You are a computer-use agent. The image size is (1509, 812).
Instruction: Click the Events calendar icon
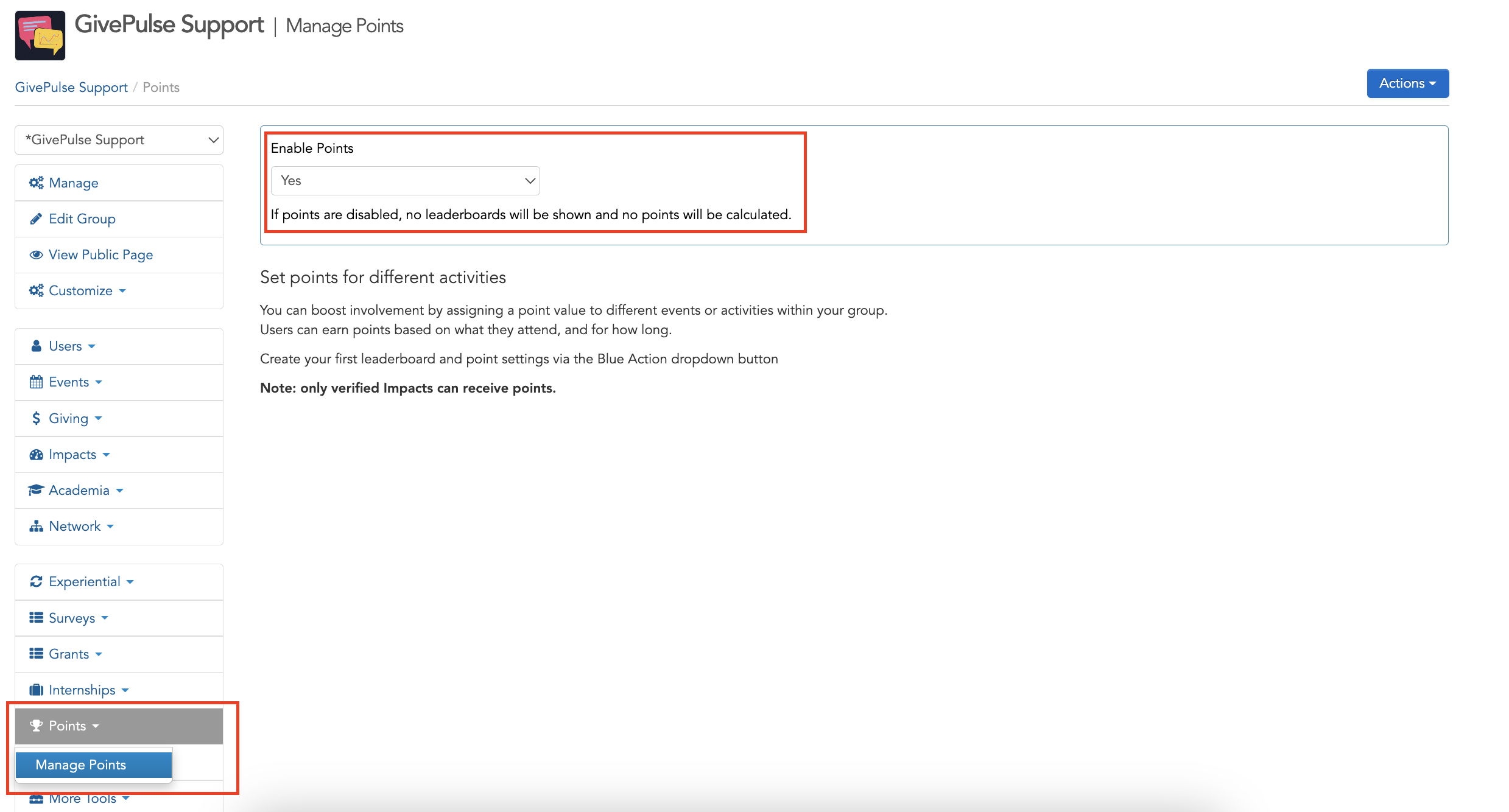(37, 382)
